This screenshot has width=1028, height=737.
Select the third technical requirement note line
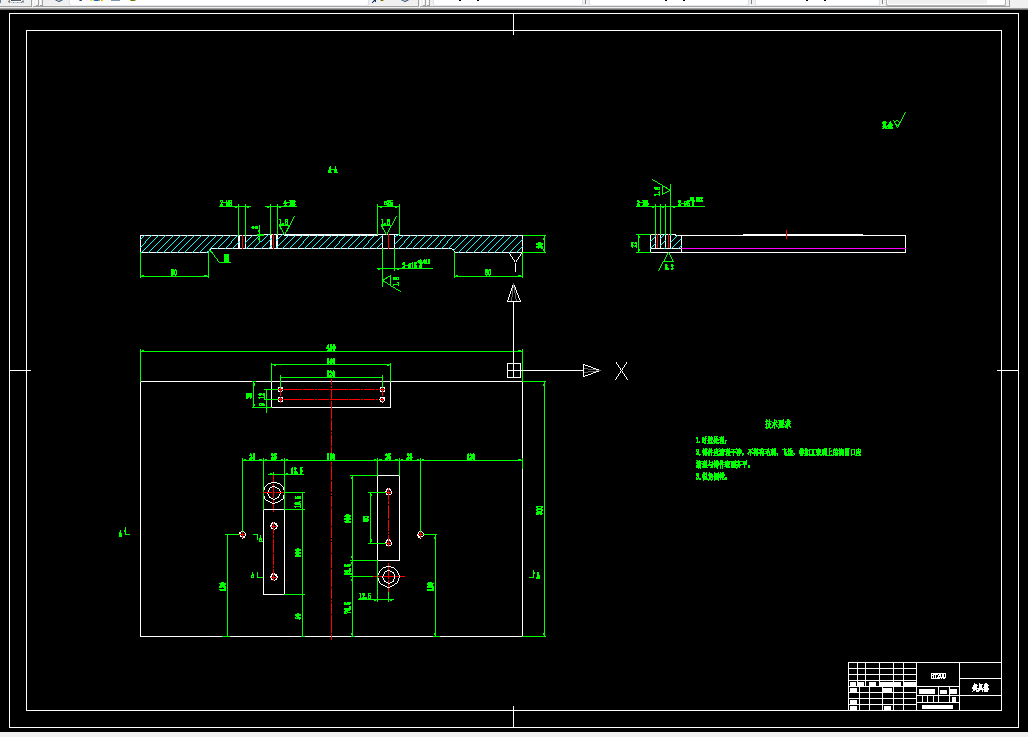click(x=711, y=477)
